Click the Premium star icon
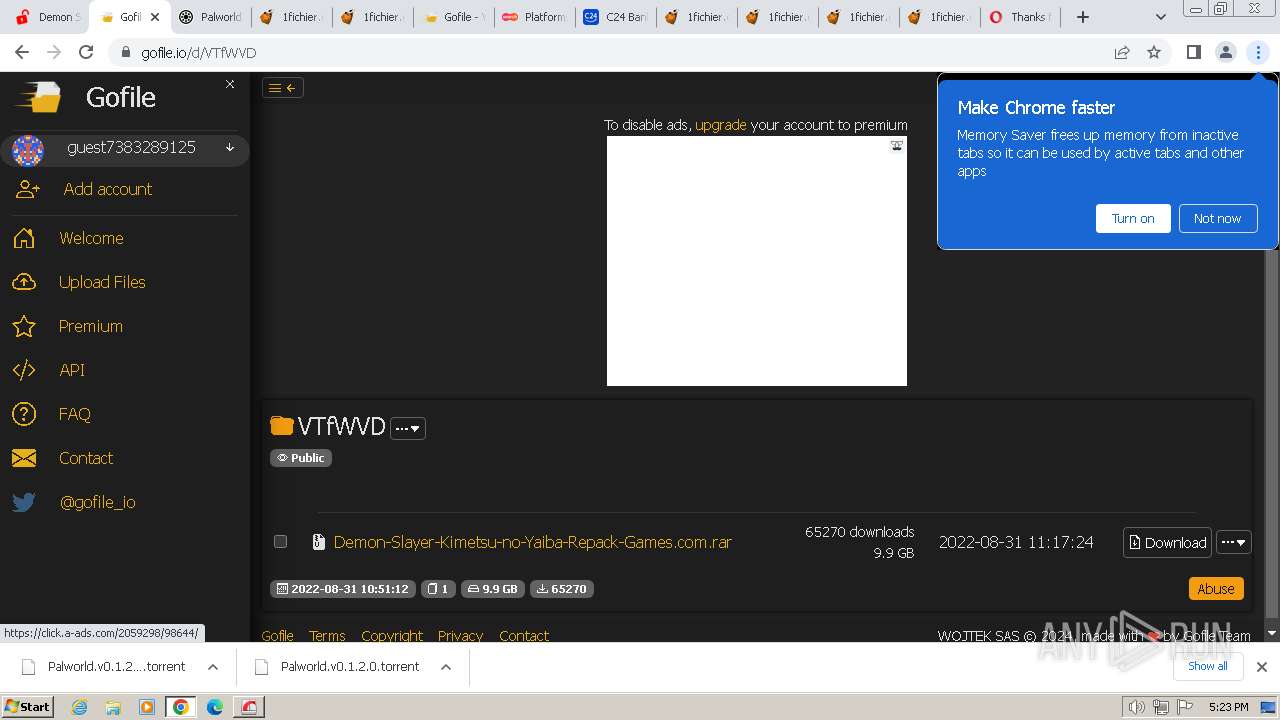 click(24, 326)
